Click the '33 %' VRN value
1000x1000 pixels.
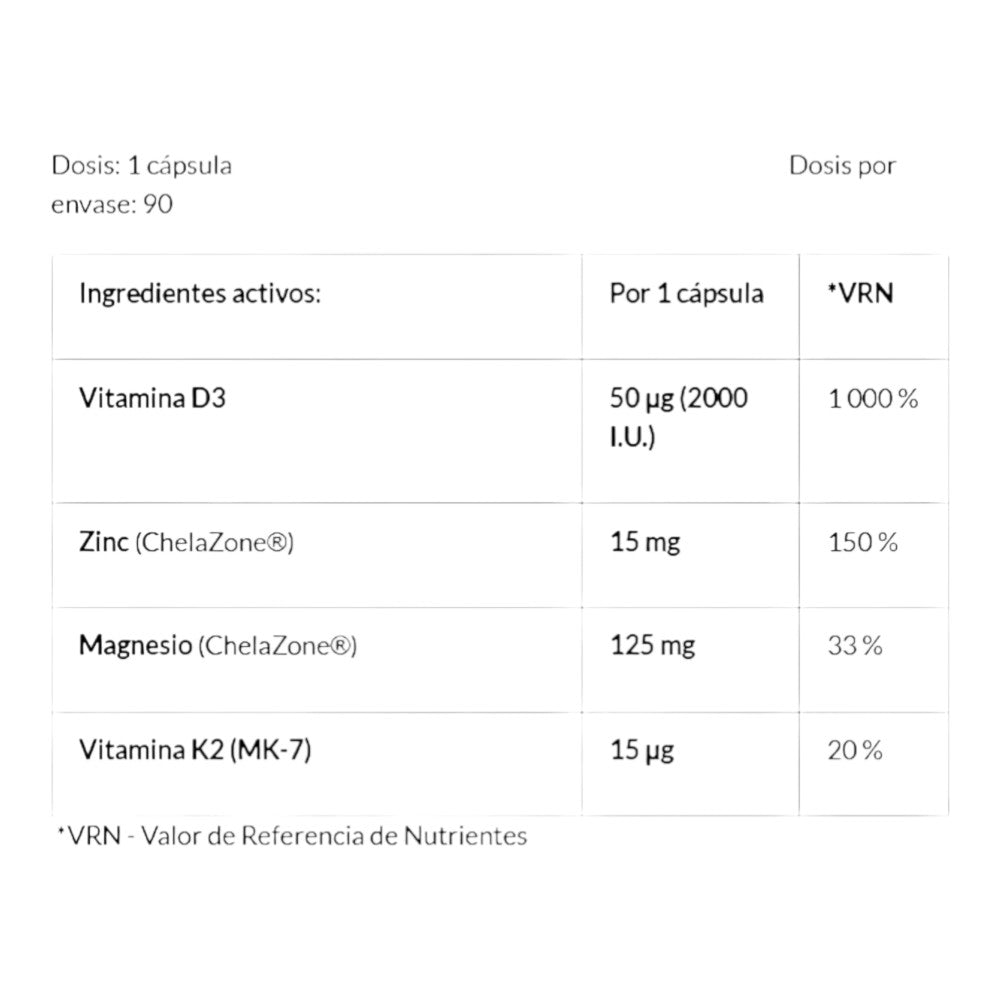tap(855, 646)
